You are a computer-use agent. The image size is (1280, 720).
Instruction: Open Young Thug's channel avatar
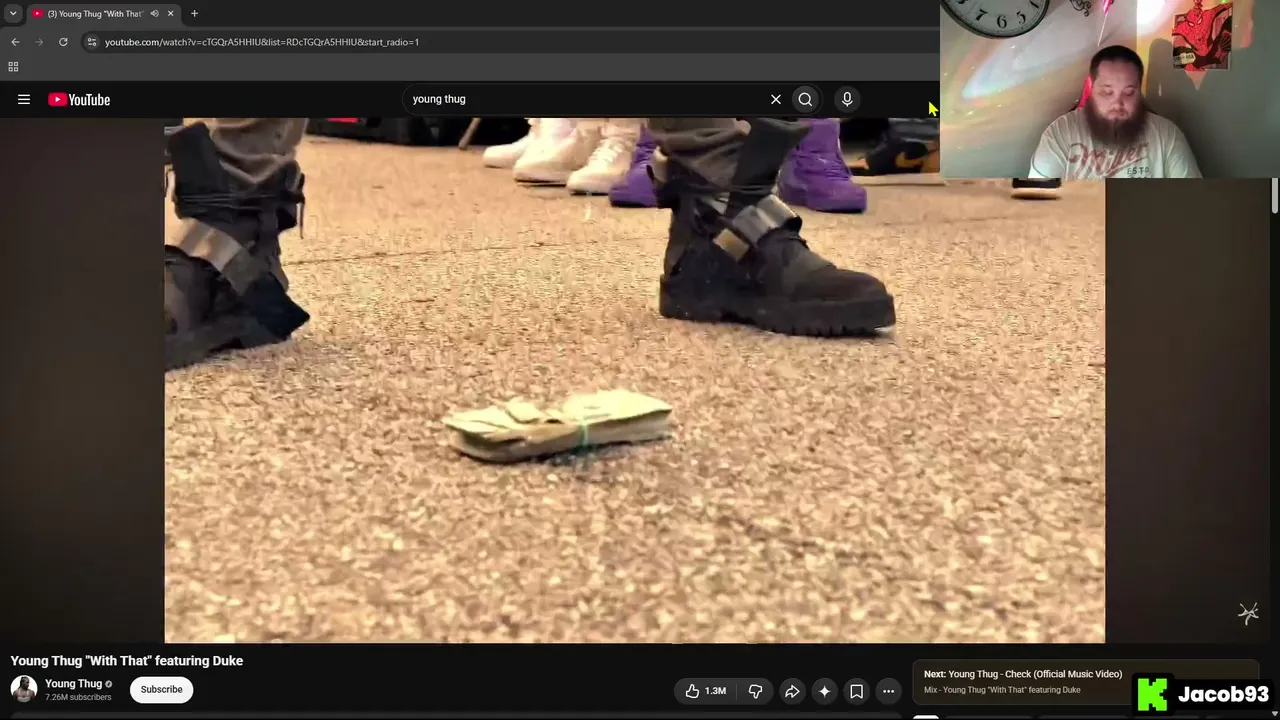coord(23,689)
